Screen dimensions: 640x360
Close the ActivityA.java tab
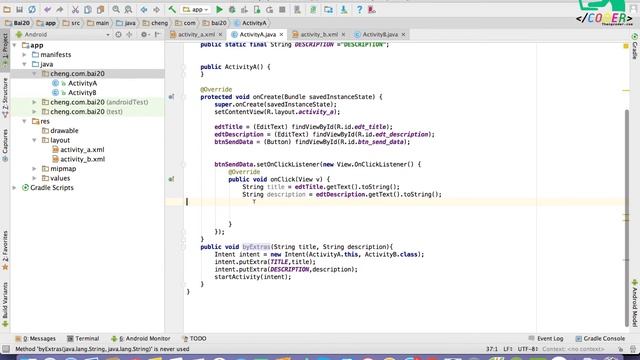click(x=281, y=35)
